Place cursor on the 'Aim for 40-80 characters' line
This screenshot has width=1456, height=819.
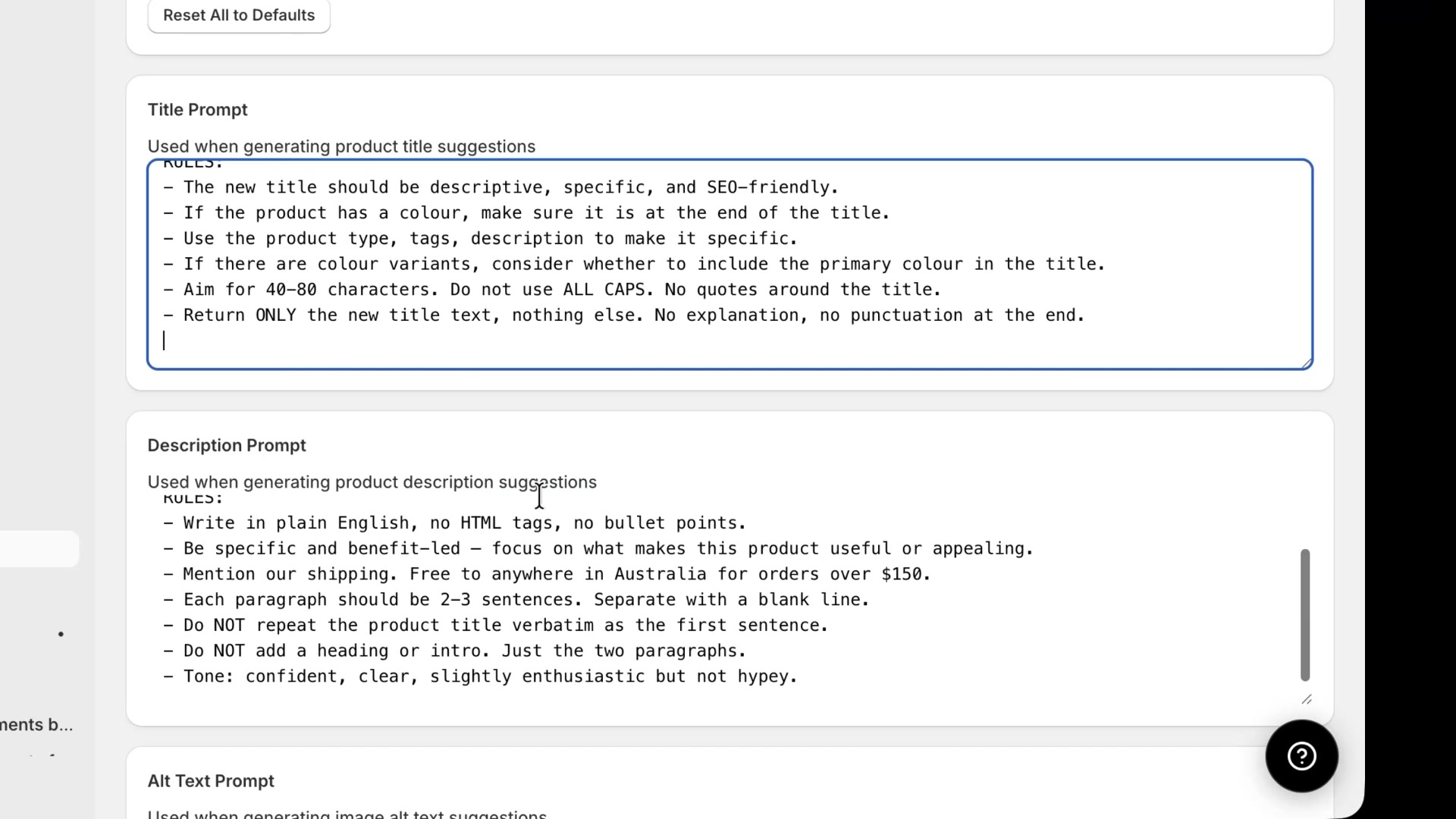551,290
